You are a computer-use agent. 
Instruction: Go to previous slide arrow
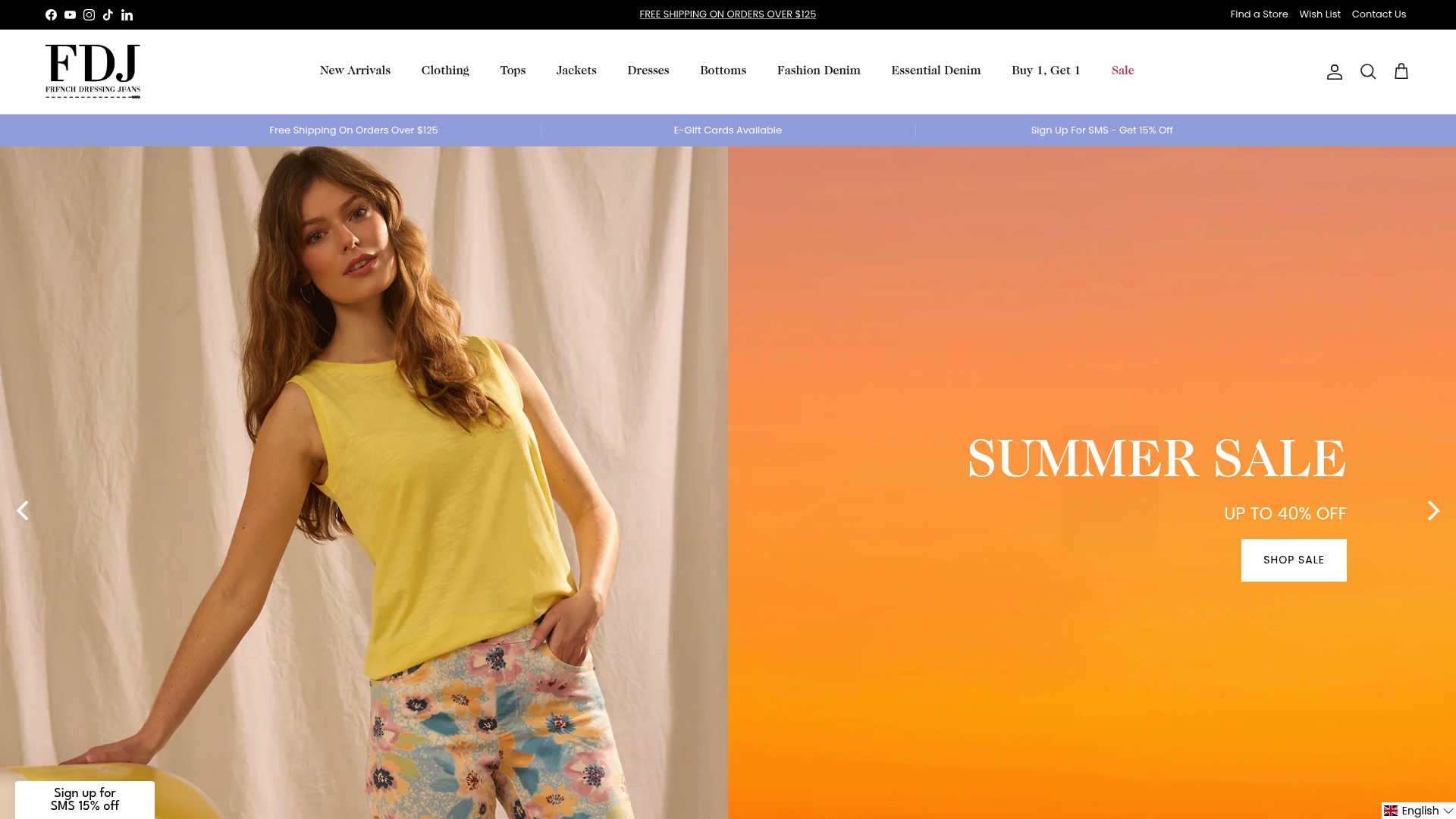pyautogui.click(x=23, y=510)
